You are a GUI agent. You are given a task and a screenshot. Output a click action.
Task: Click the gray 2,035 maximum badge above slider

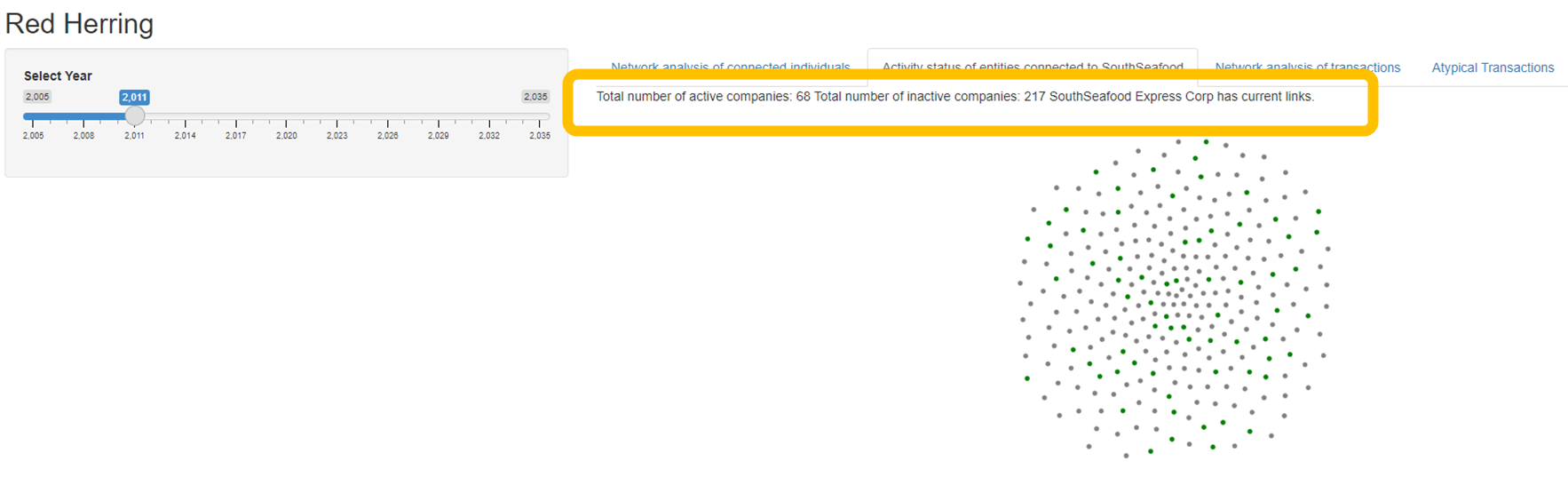coord(535,97)
